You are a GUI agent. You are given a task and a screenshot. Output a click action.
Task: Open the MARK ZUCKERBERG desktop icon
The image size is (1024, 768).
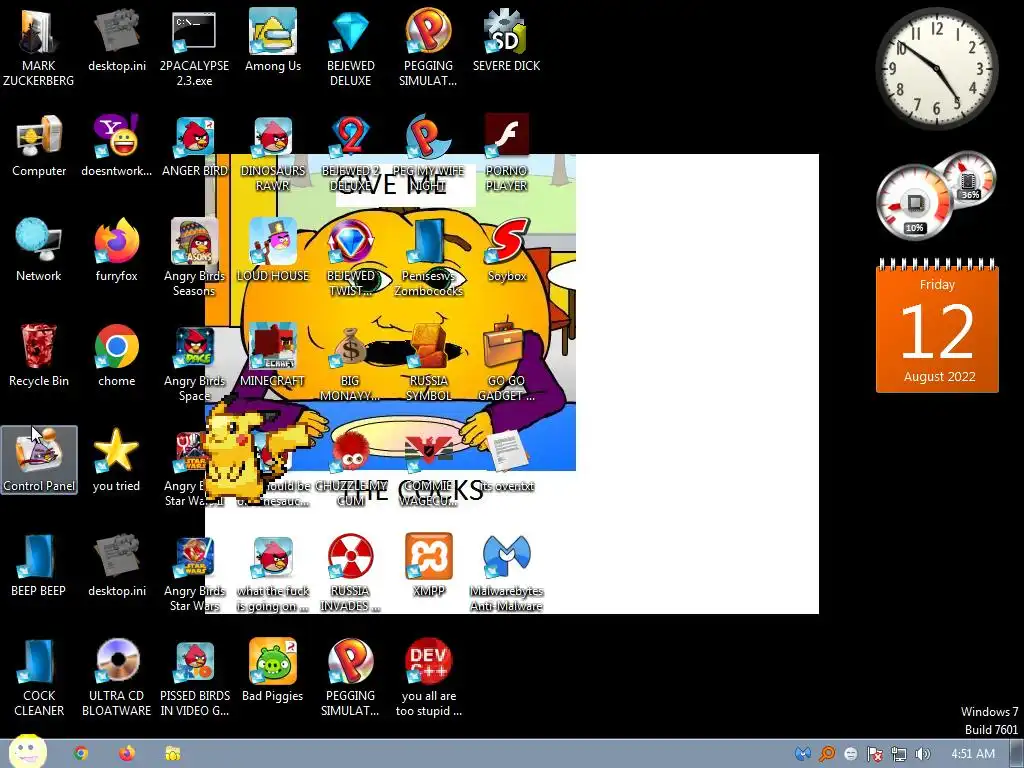click(39, 47)
